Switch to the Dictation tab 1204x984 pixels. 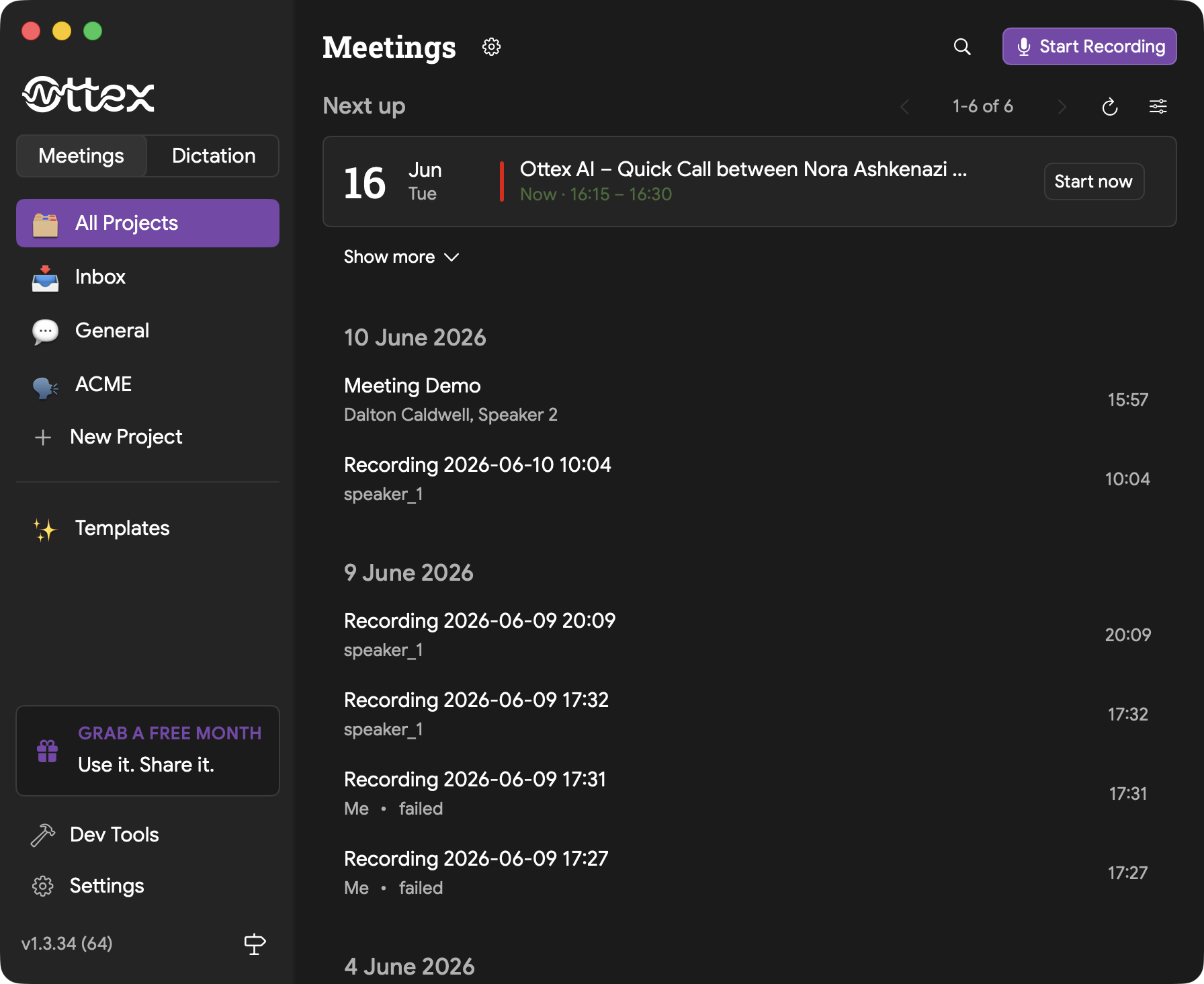[214, 156]
